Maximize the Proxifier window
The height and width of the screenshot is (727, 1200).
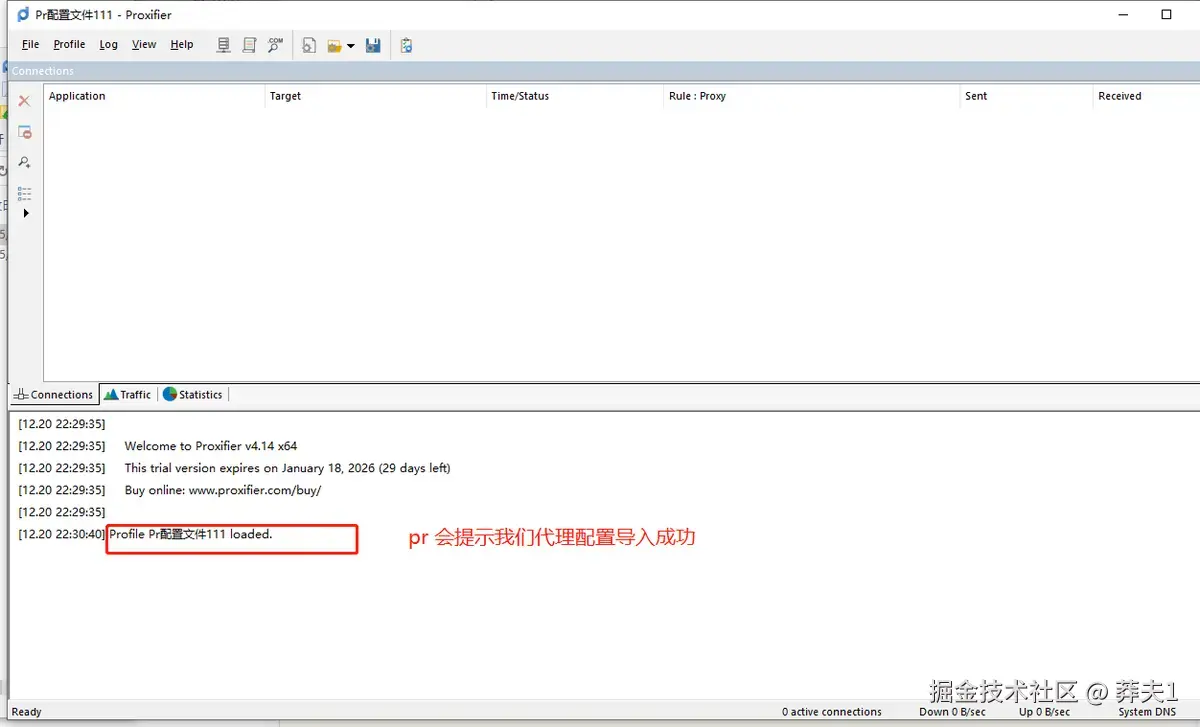click(x=1166, y=15)
